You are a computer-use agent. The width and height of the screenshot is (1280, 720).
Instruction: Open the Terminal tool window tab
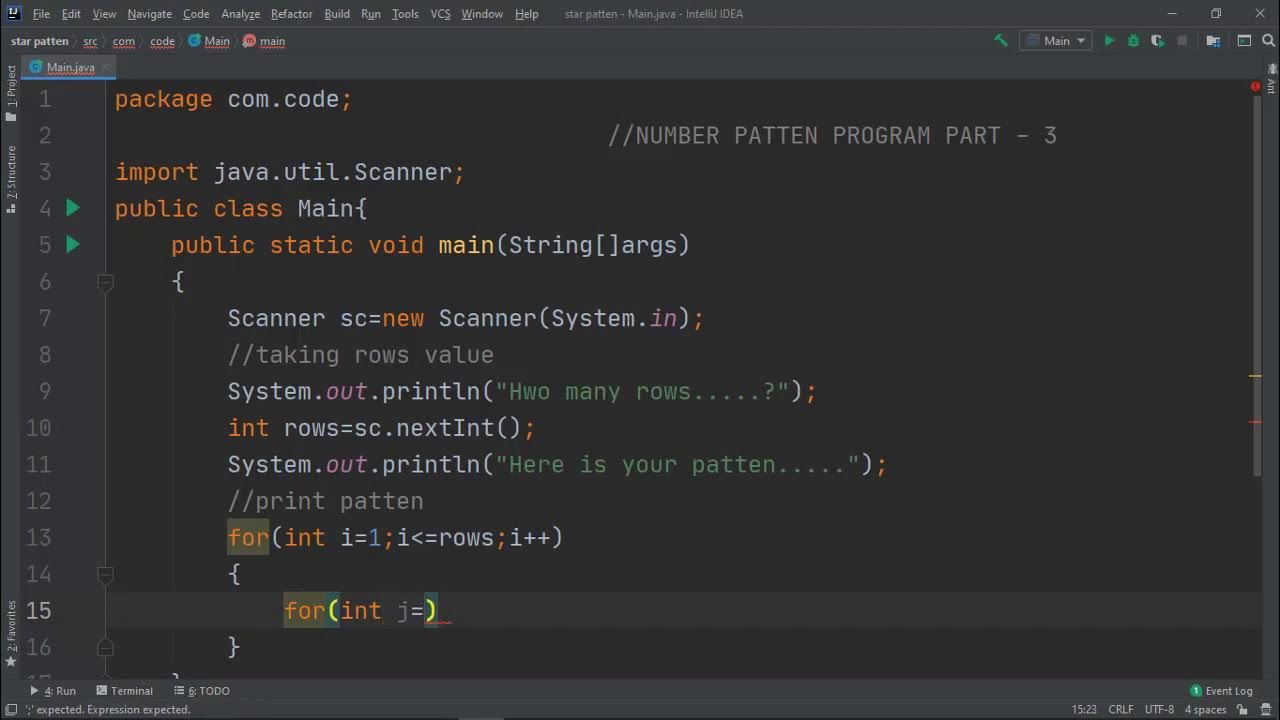[124, 691]
